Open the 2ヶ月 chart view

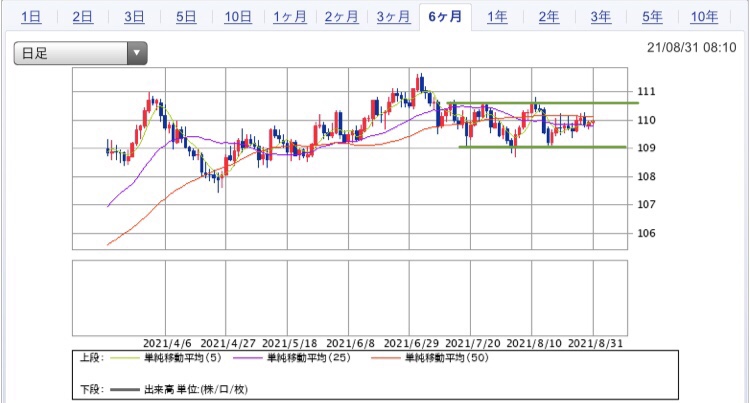point(342,17)
